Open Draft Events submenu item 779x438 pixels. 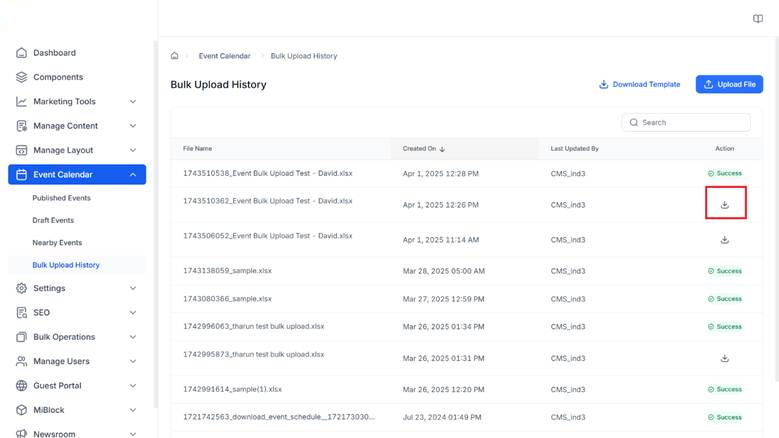(x=53, y=220)
